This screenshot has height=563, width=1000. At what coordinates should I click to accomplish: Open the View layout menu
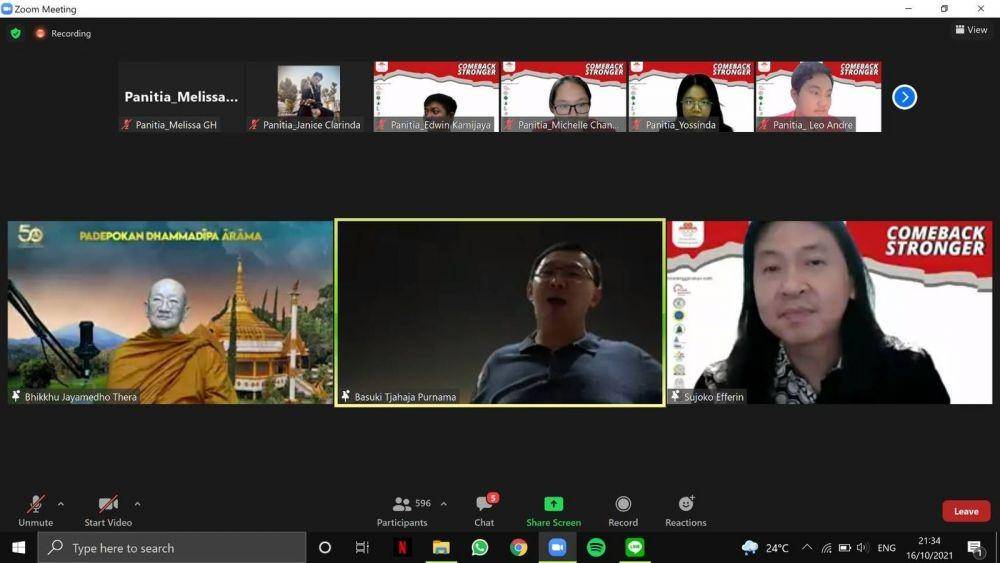pyautogui.click(x=971, y=29)
